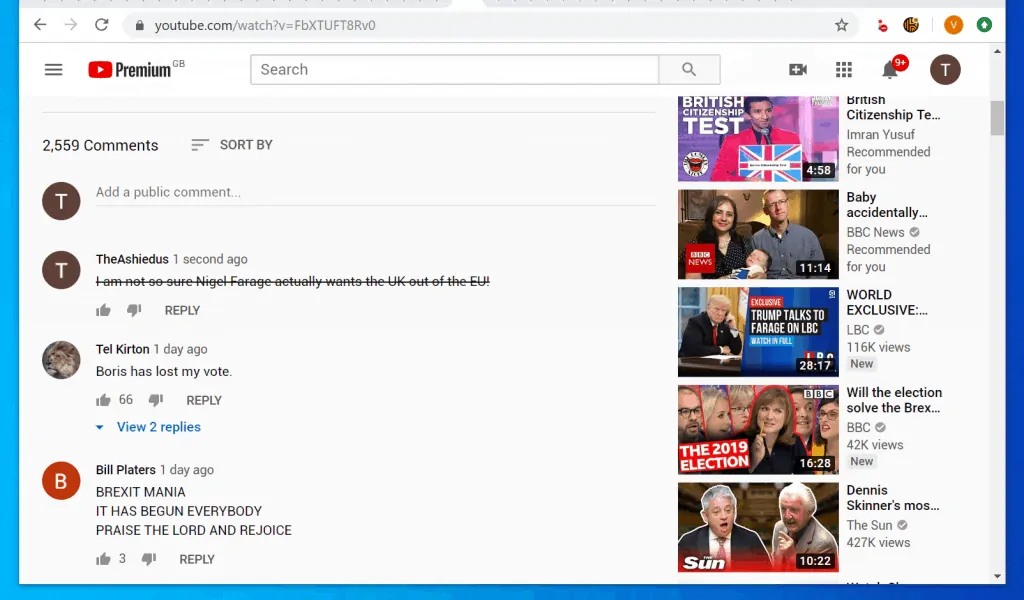Screen dimensions: 1024x600
Task: Like Tel Kirton's comment with thumbs up
Action: point(103,399)
